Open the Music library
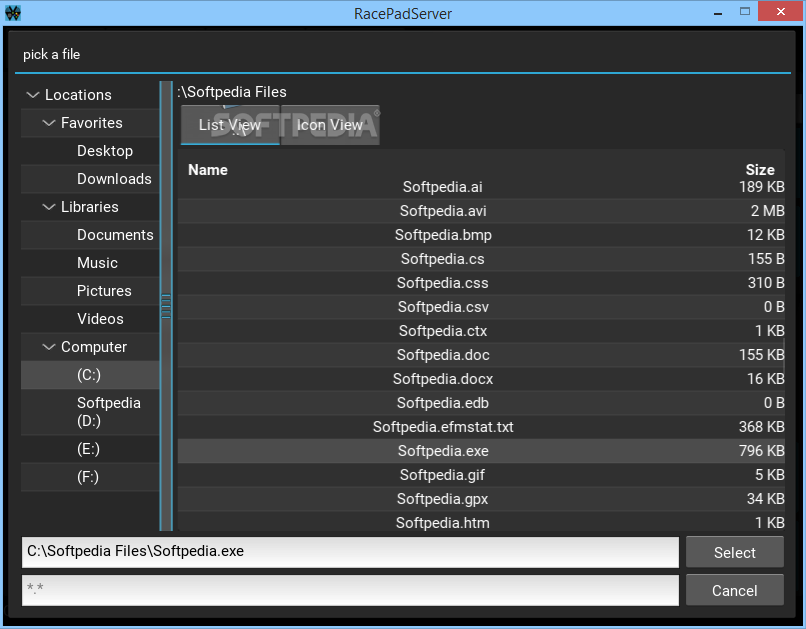 click(x=97, y=263)
